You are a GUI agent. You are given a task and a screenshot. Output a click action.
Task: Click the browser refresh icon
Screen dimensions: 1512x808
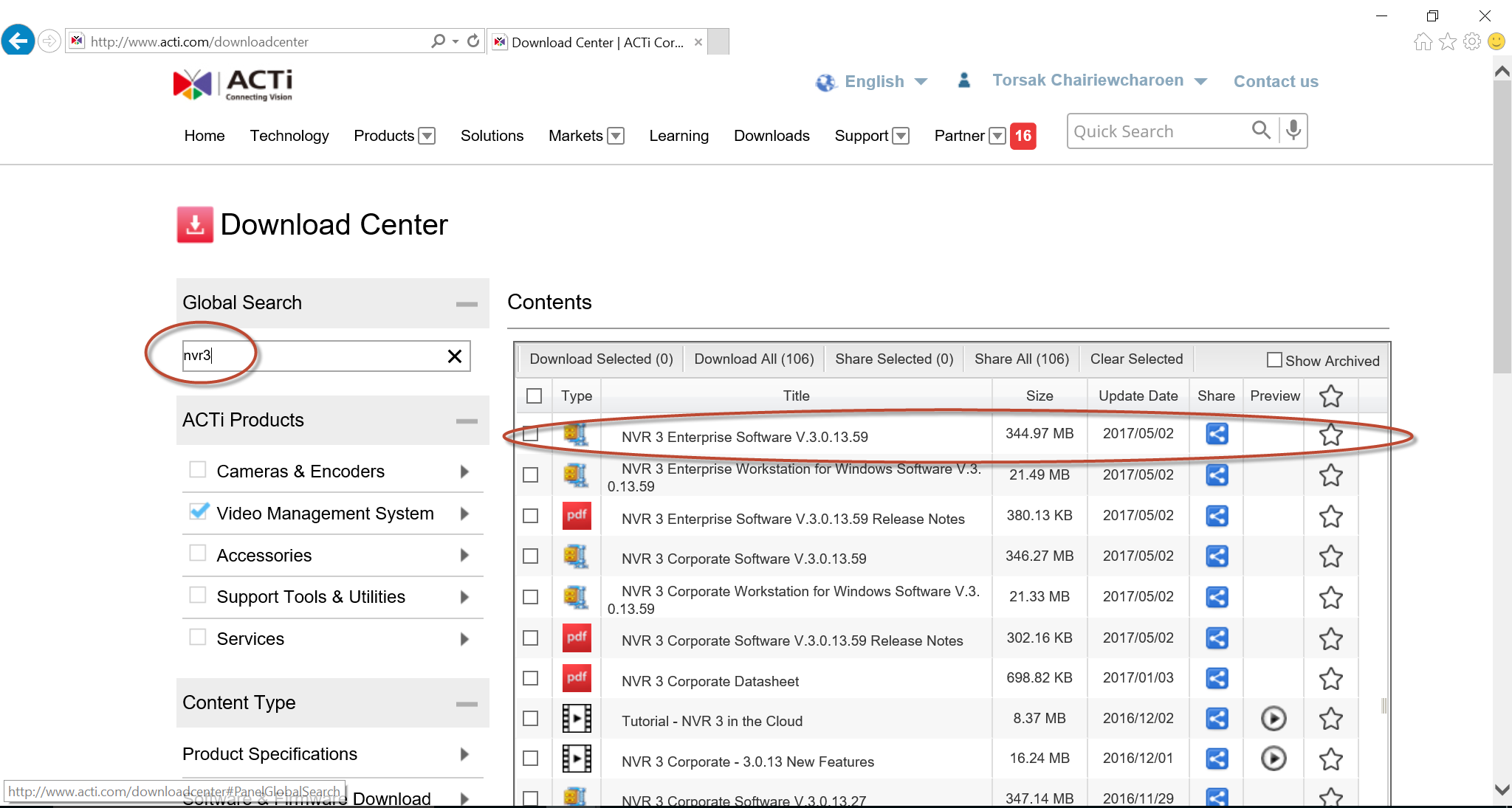pyautogui.click(x=473, y=41)
